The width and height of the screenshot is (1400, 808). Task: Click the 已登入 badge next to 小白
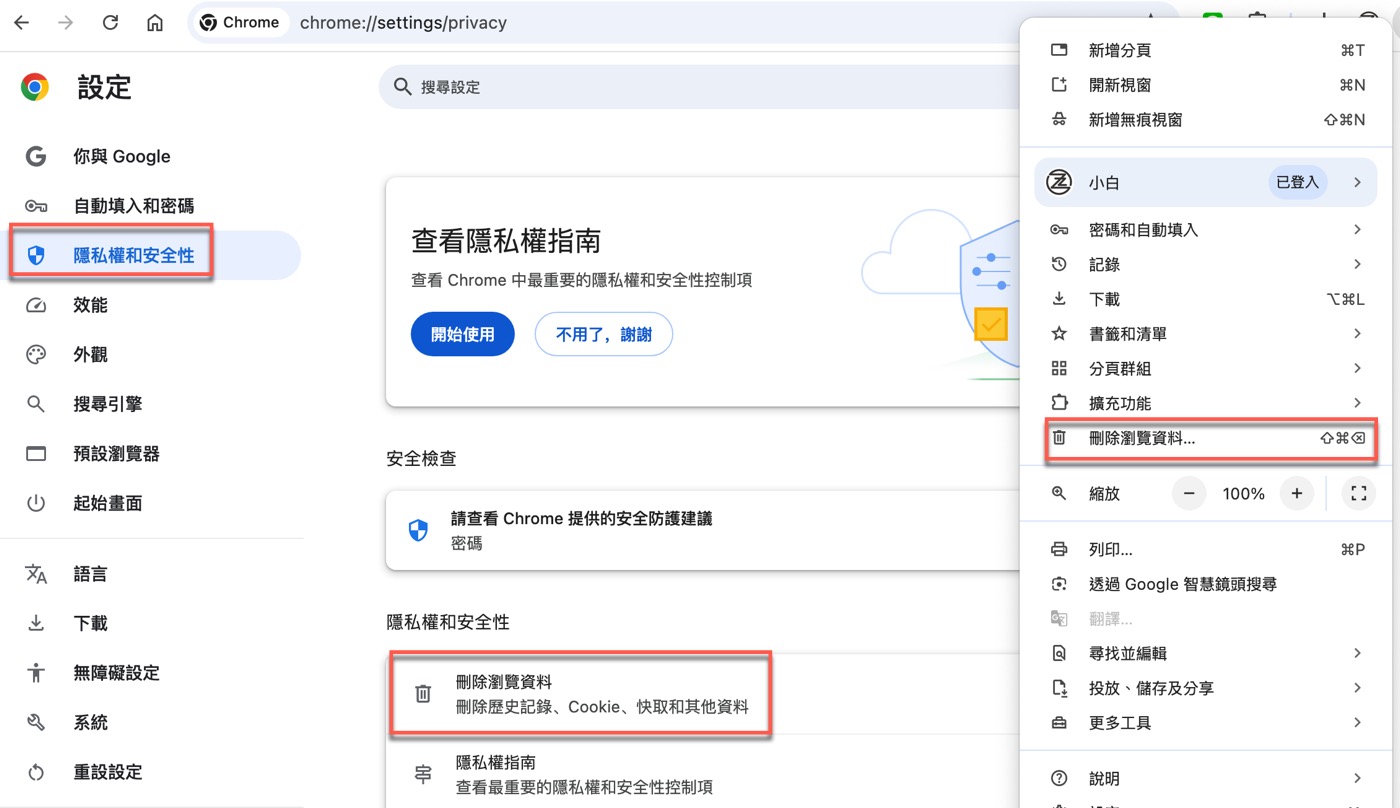(x=1298, y=182)
